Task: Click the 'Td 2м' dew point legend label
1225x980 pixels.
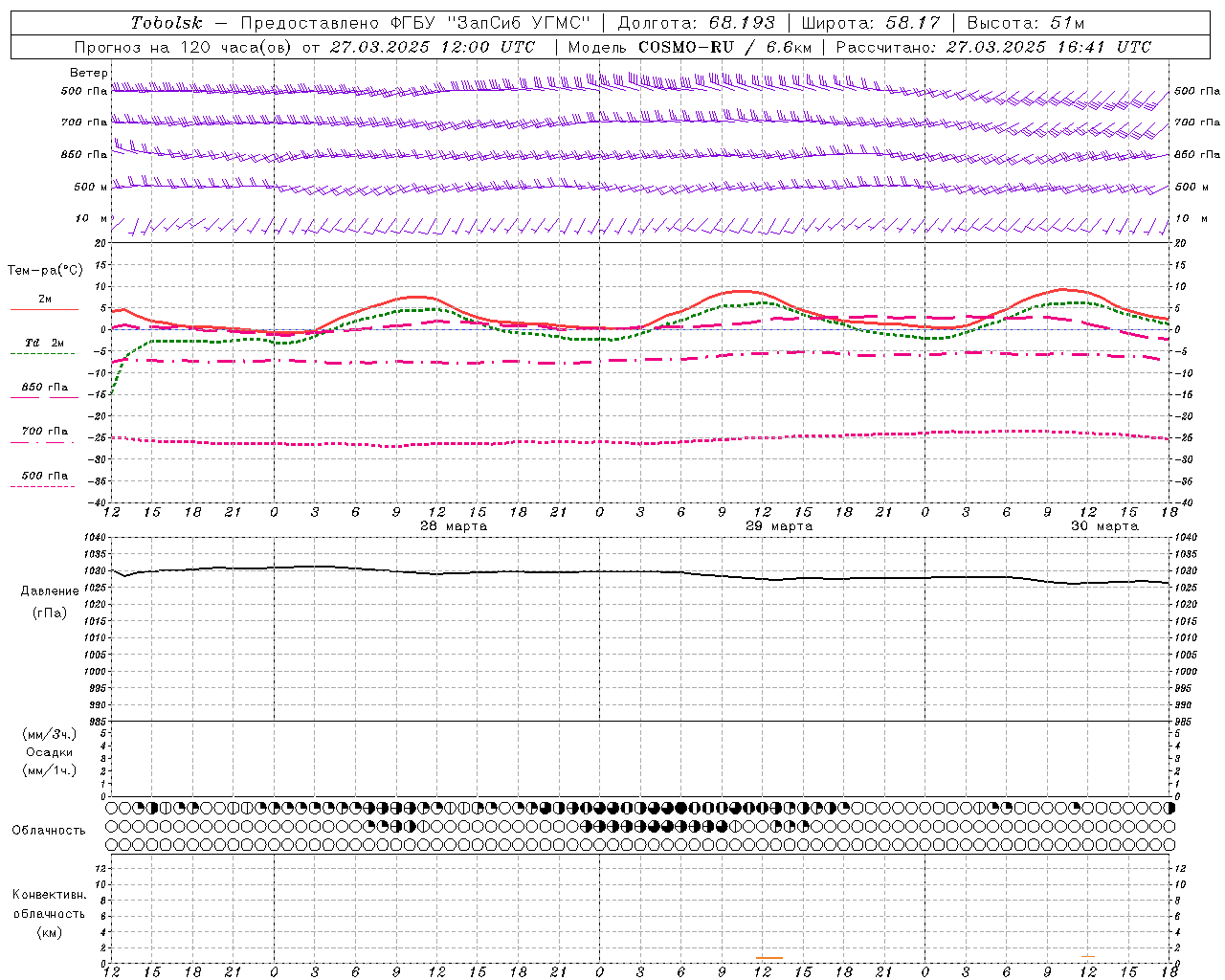Action: tap(44, 343)
